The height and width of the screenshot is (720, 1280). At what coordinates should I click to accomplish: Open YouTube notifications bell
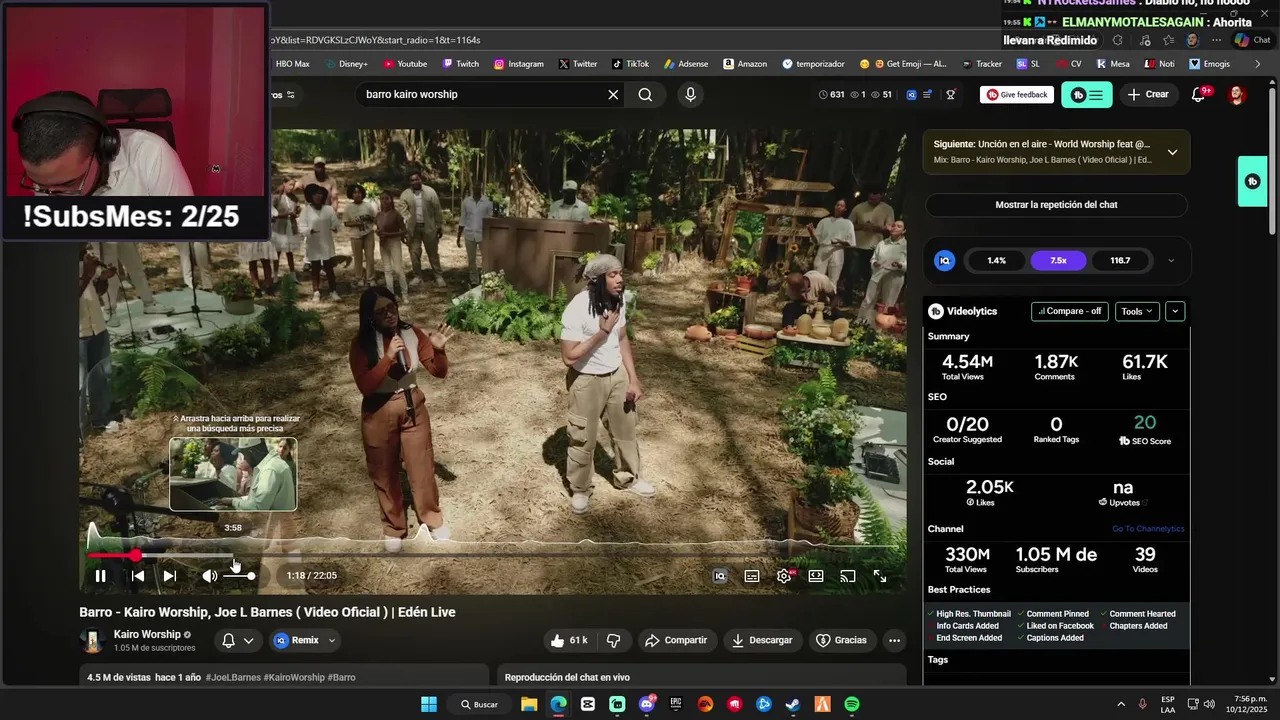click(x=1198, y=94)
